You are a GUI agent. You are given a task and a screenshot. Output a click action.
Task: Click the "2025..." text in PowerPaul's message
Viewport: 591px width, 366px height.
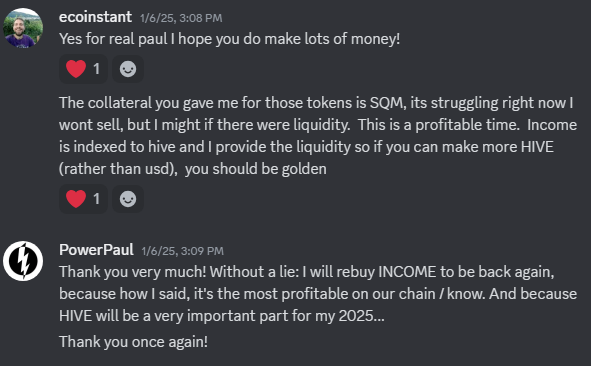tap(361, 316)
